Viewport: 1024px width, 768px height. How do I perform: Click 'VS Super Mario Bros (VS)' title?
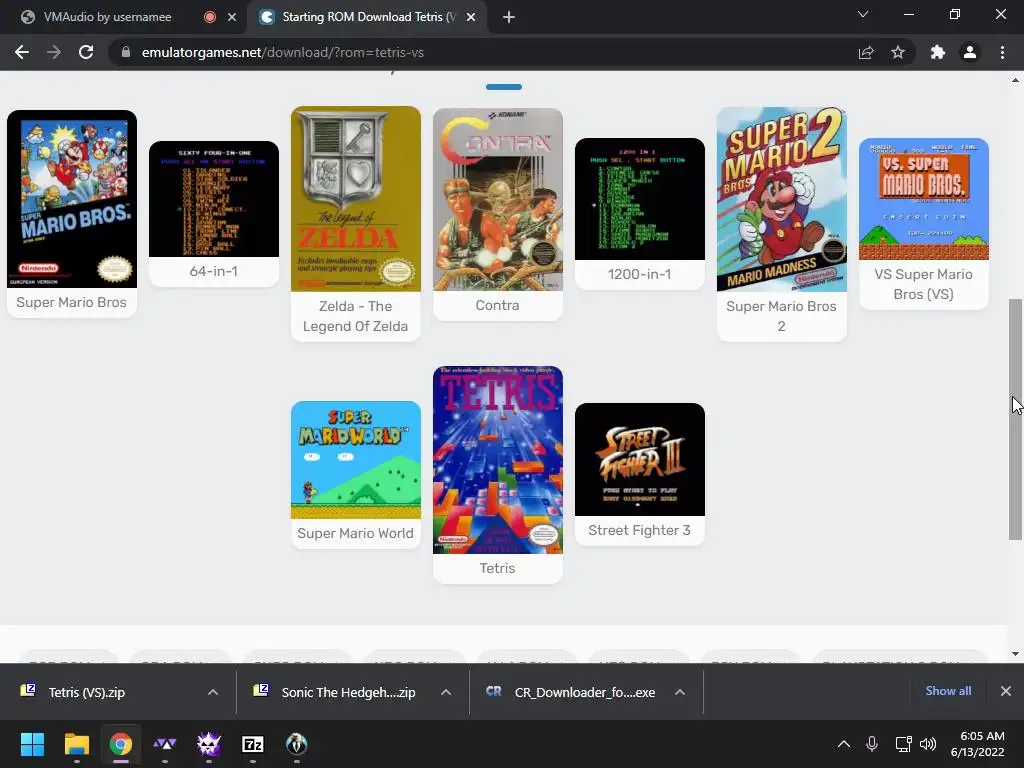tap(923, 284)
